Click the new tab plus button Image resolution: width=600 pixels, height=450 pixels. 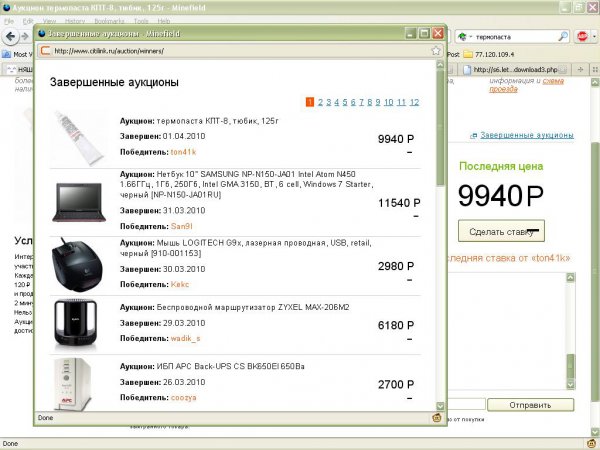click(580, 69)
